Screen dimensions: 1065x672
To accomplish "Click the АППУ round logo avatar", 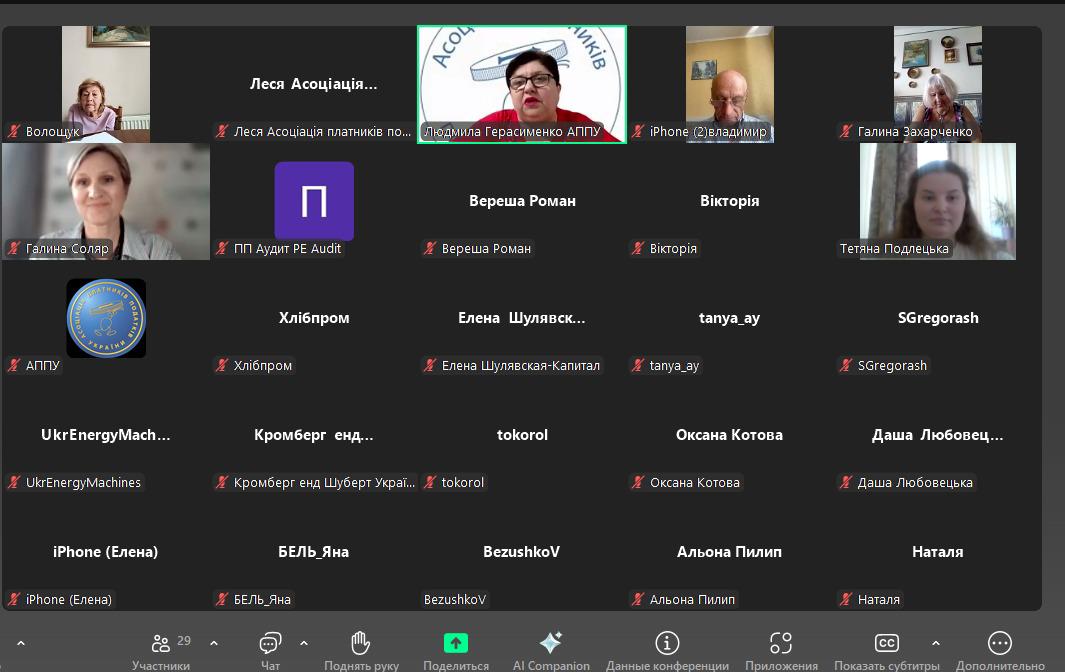I will [106, 318].
